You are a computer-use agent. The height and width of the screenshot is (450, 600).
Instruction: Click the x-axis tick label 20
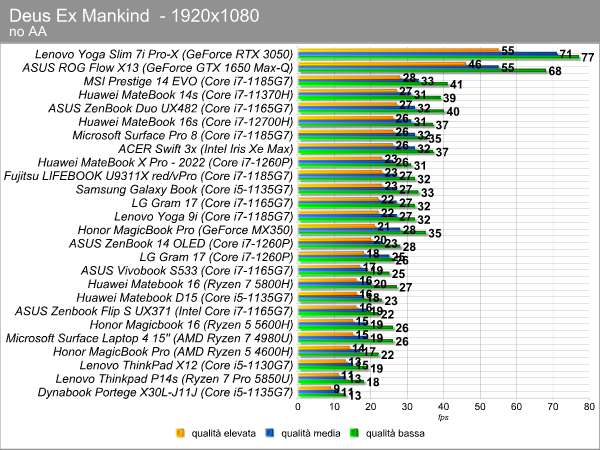coord(371,407)
